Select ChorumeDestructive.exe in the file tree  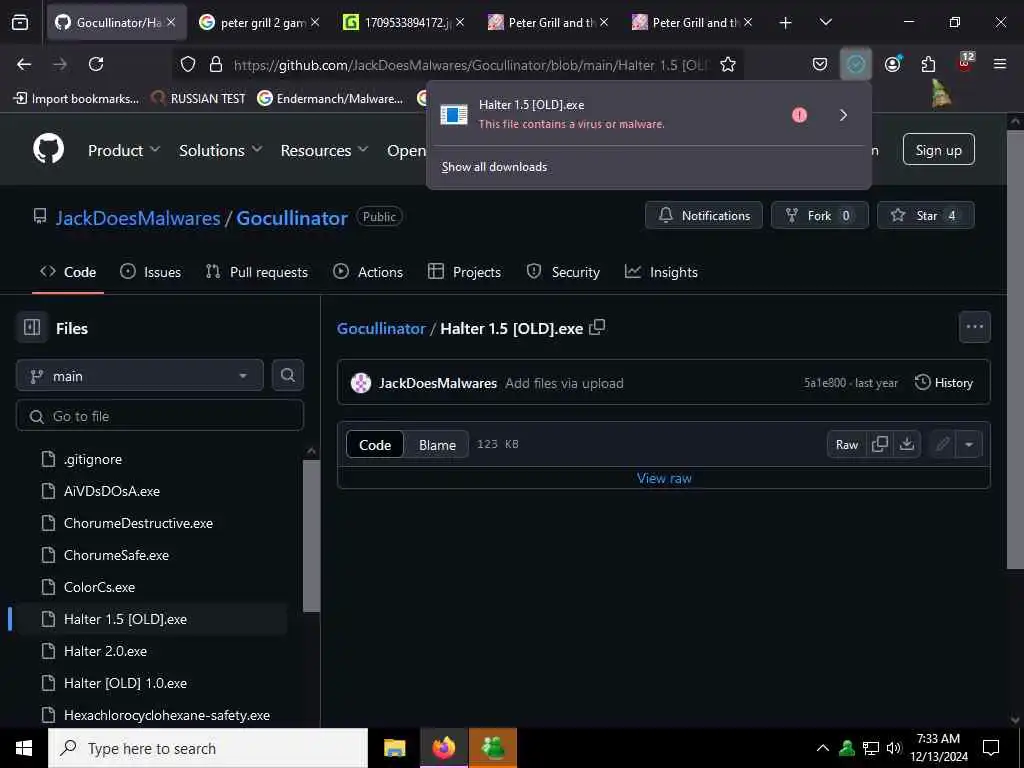click(x=138, y=522)
